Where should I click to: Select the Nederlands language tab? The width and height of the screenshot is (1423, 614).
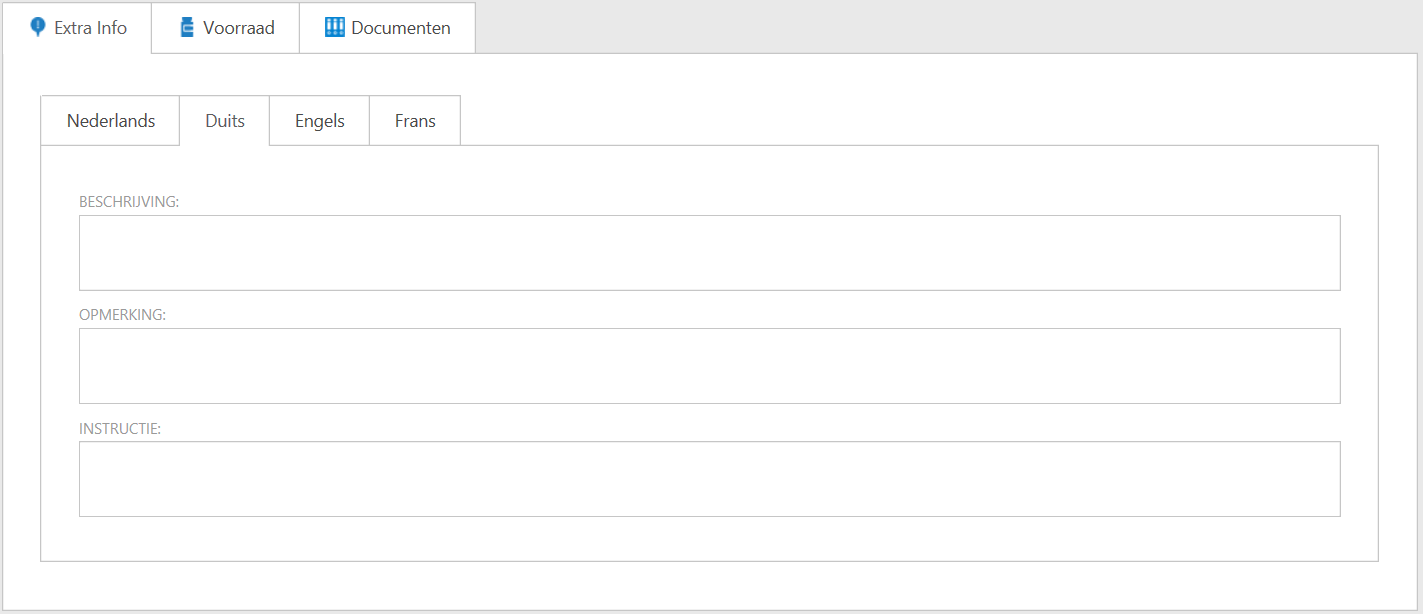coord(111,121)
